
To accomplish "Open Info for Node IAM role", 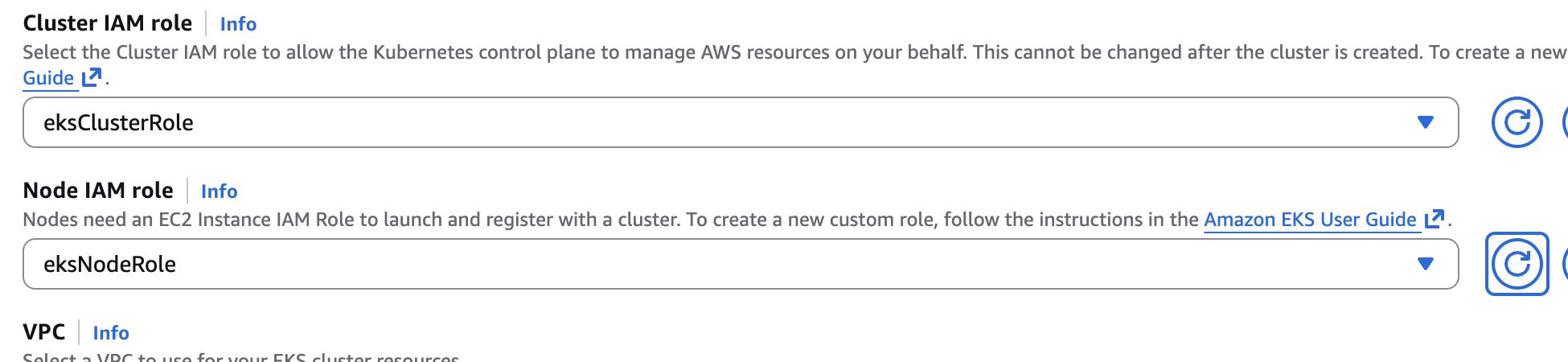I will click(219, 191).
